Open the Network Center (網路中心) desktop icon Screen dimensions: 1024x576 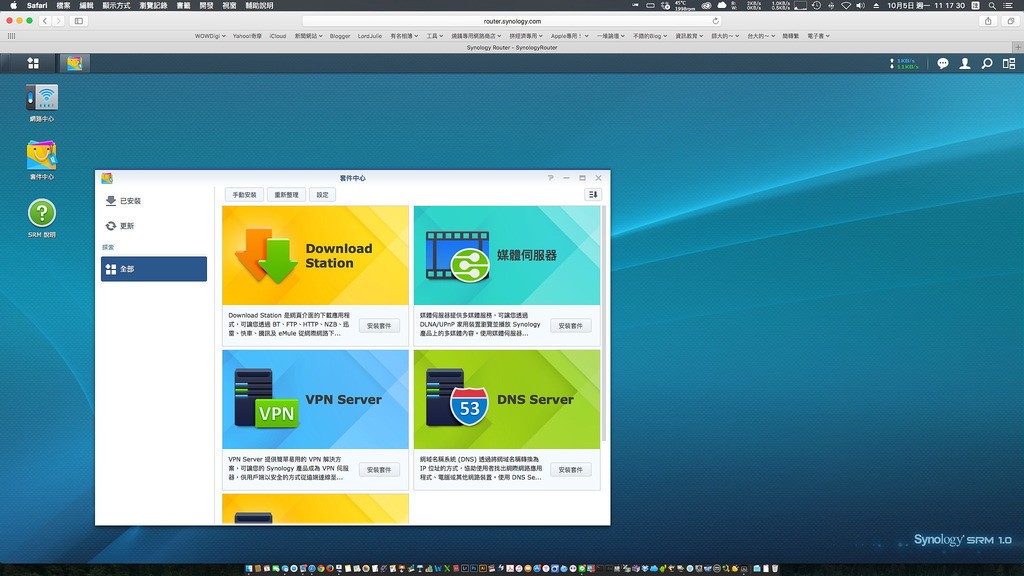[x=42, y=103]
